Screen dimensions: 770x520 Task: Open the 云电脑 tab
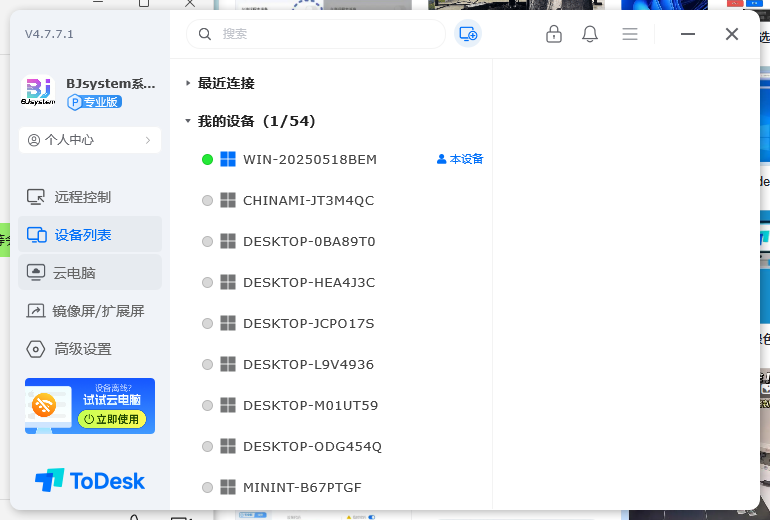(x=74, y=272)
